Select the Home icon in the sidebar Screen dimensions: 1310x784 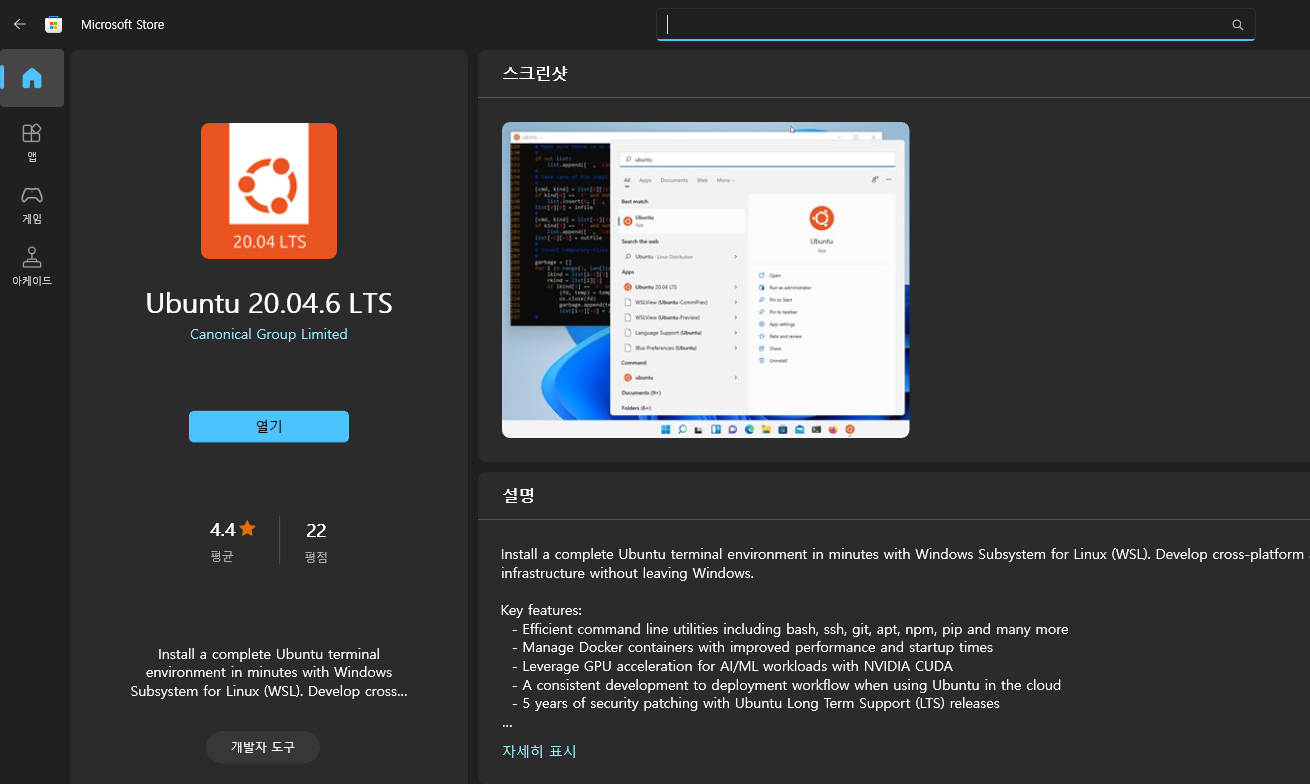click(x=32, y=77)
